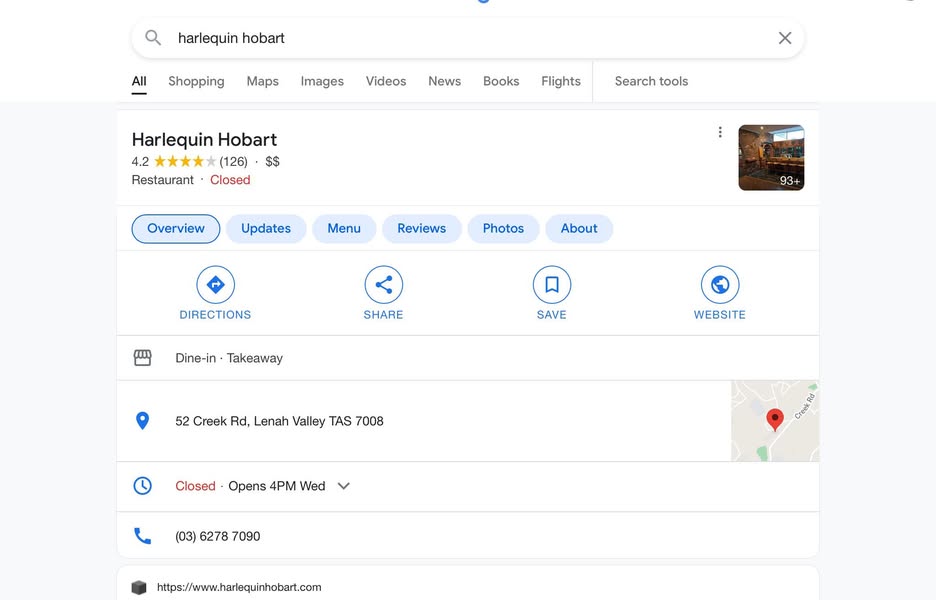Save the place with the bookmark icon
This screenshot has height=600, width=936.
pos(552,285)
